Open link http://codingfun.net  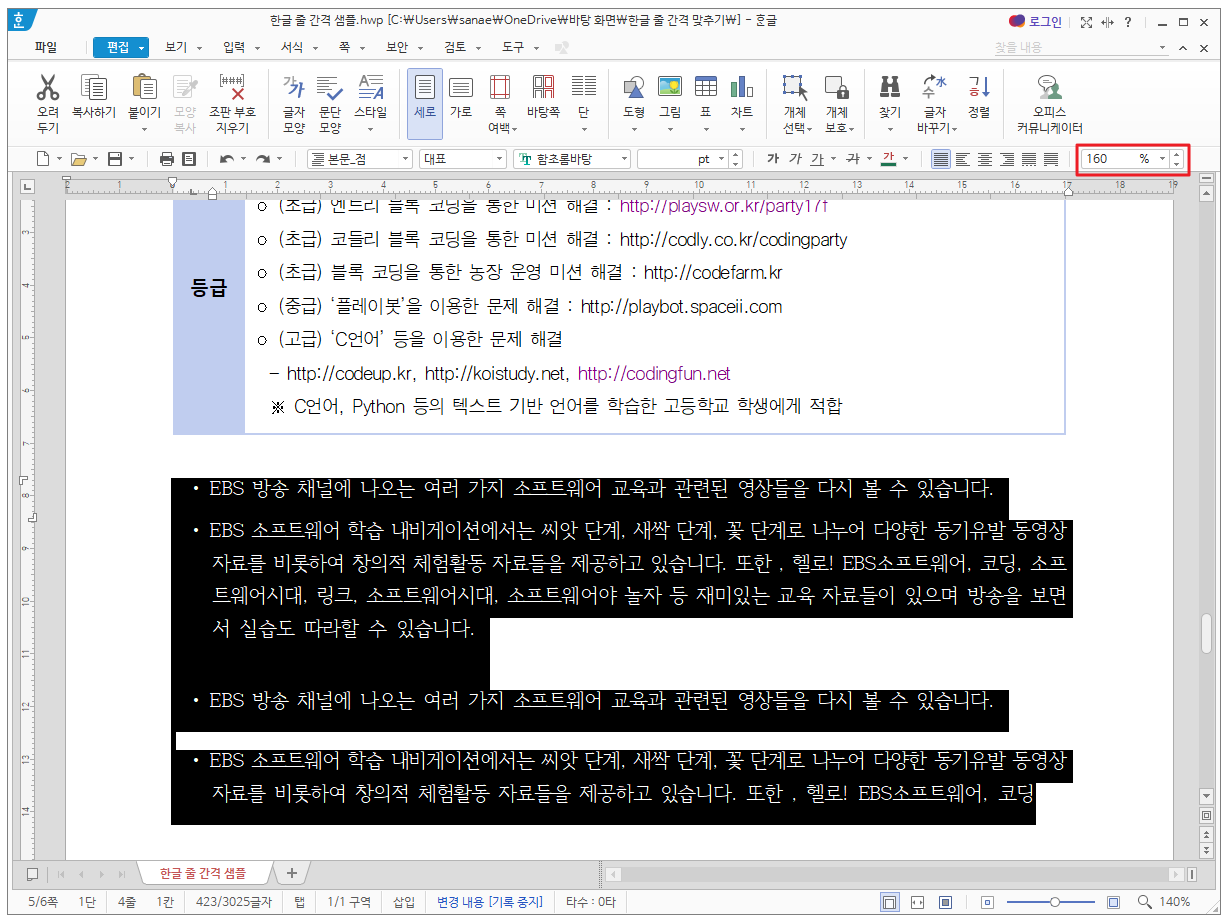(x=654, y=374)
